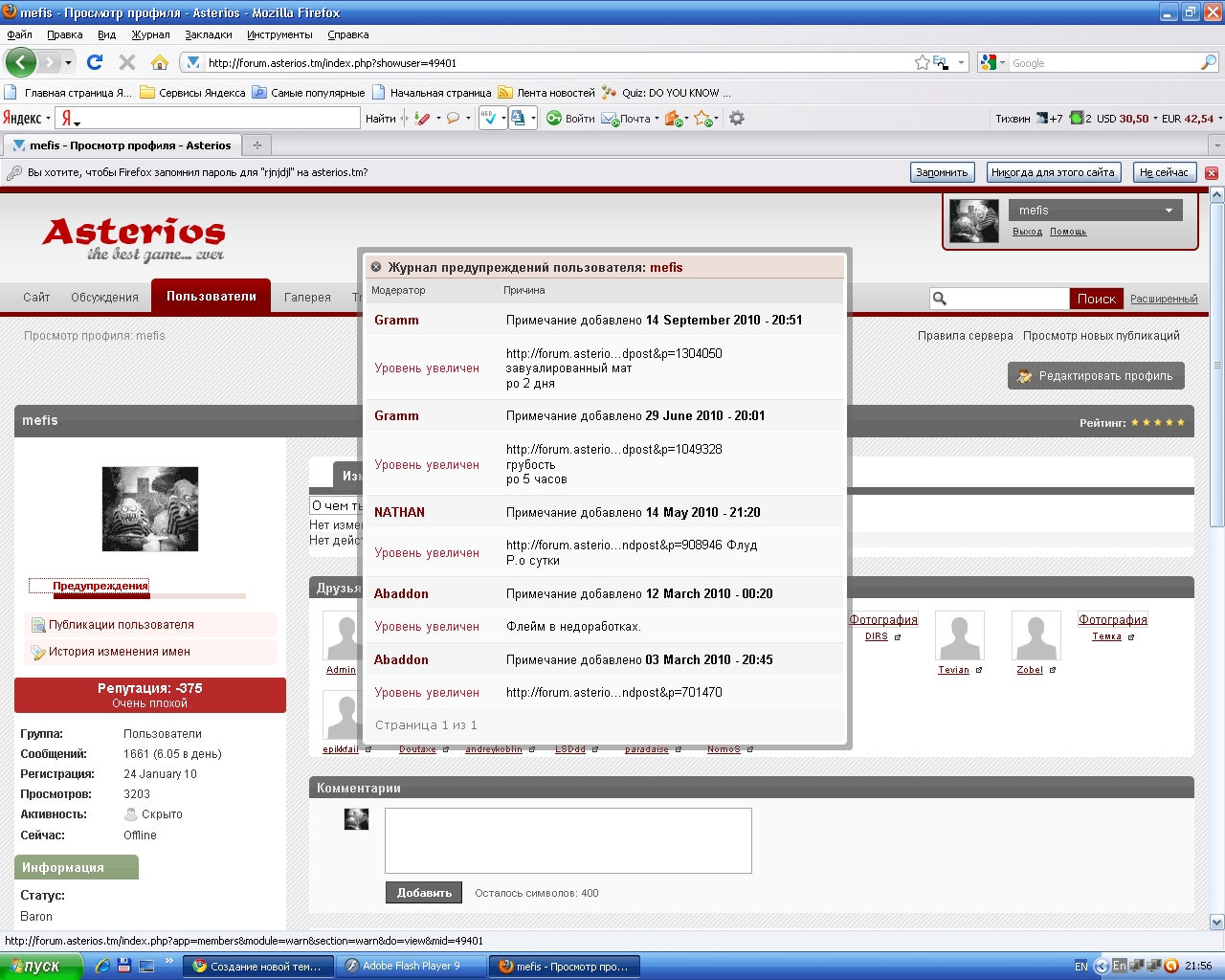Open the Файл menu

click(x=19, y=34)
